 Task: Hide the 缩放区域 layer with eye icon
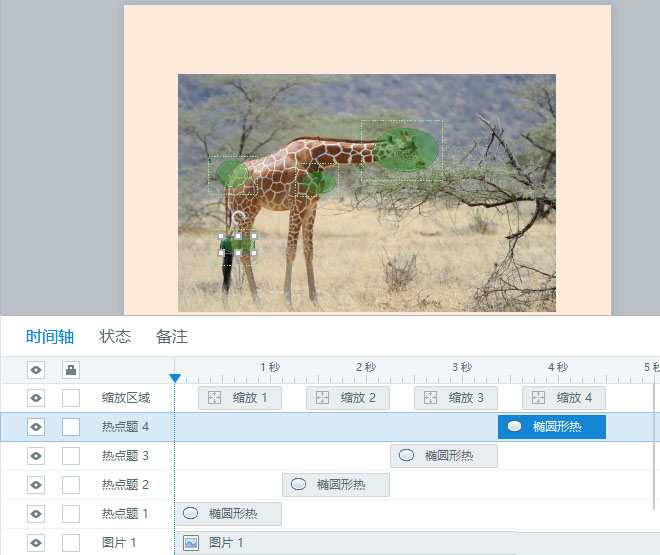pyautogui.click(x=36, y=398)
